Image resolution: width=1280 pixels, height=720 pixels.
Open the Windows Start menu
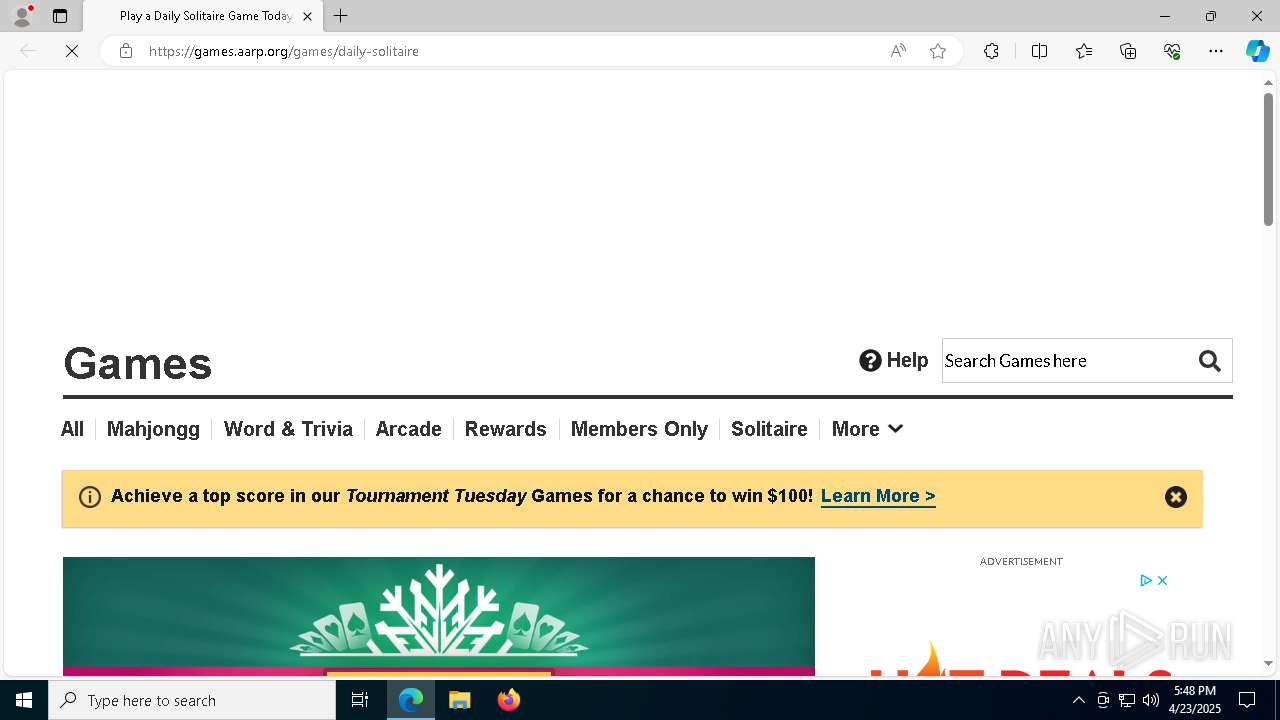24,700
